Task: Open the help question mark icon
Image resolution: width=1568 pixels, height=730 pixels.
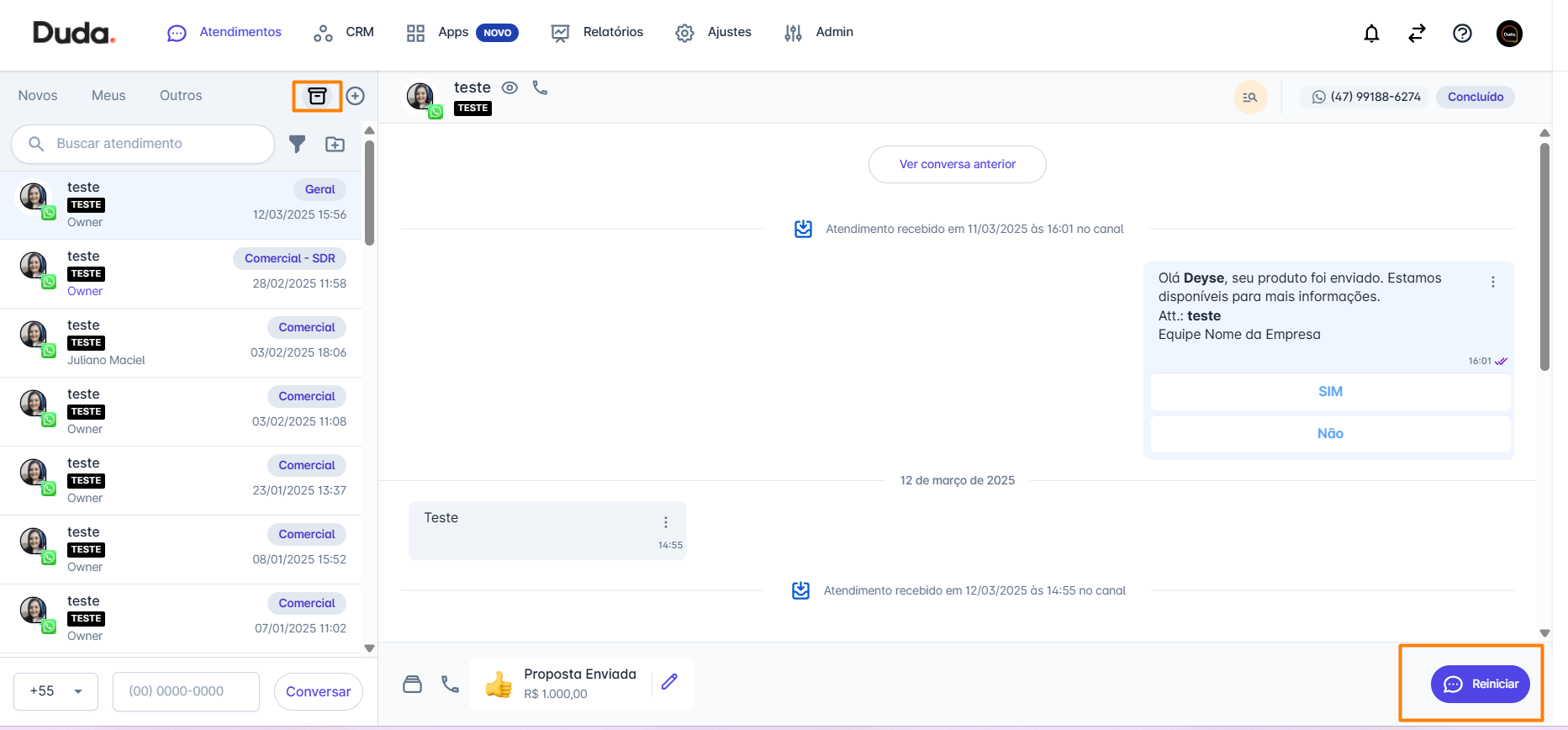Action: pos(1462,34)
